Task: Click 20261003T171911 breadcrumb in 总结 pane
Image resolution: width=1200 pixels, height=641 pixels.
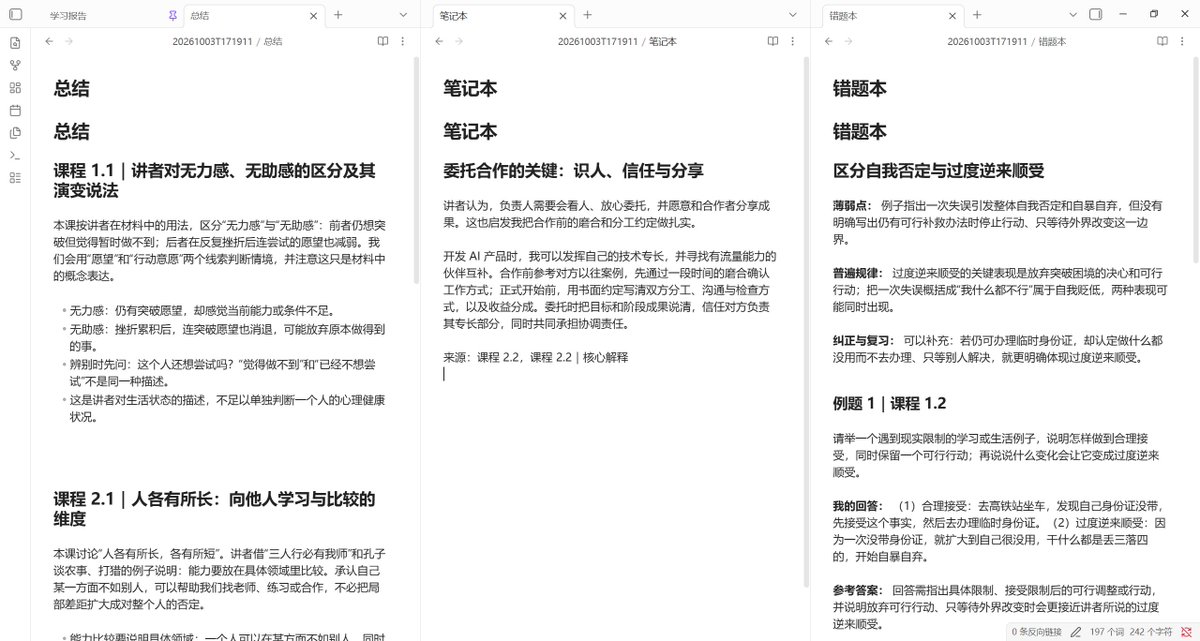Action: (x=211, y=41)
